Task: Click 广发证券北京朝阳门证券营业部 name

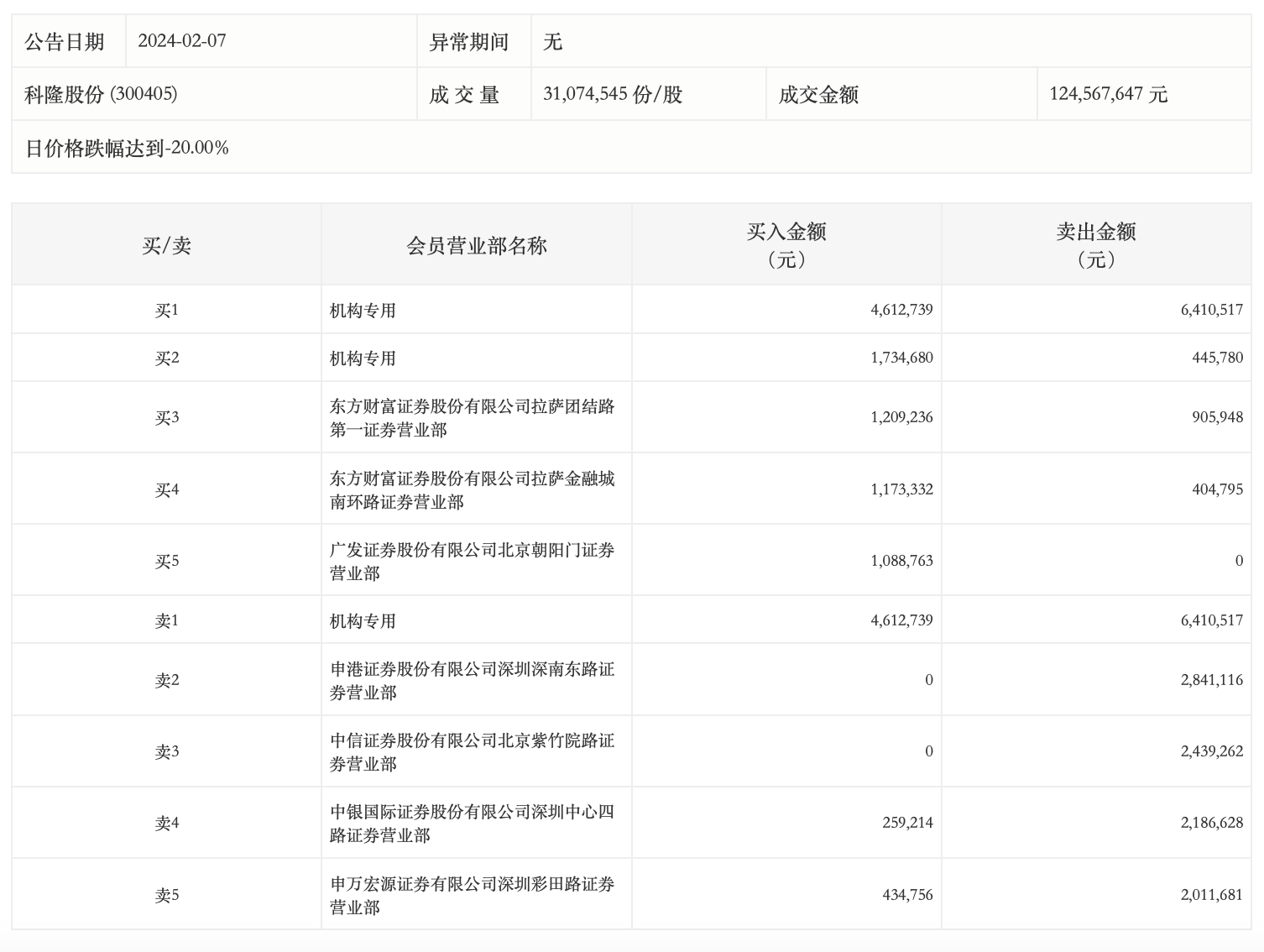Action: (x=472, y=562)
